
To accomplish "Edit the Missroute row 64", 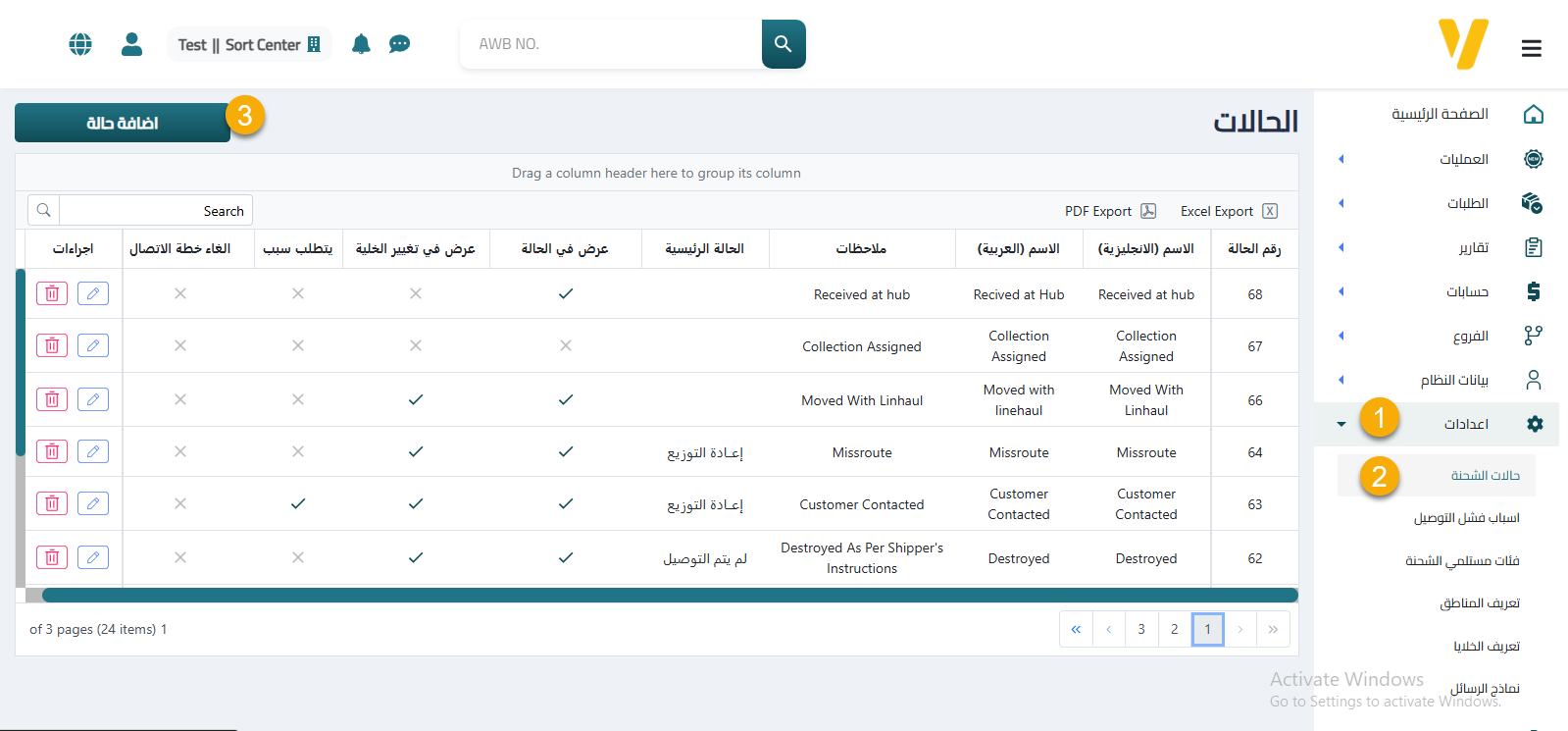I will (93, 451).
